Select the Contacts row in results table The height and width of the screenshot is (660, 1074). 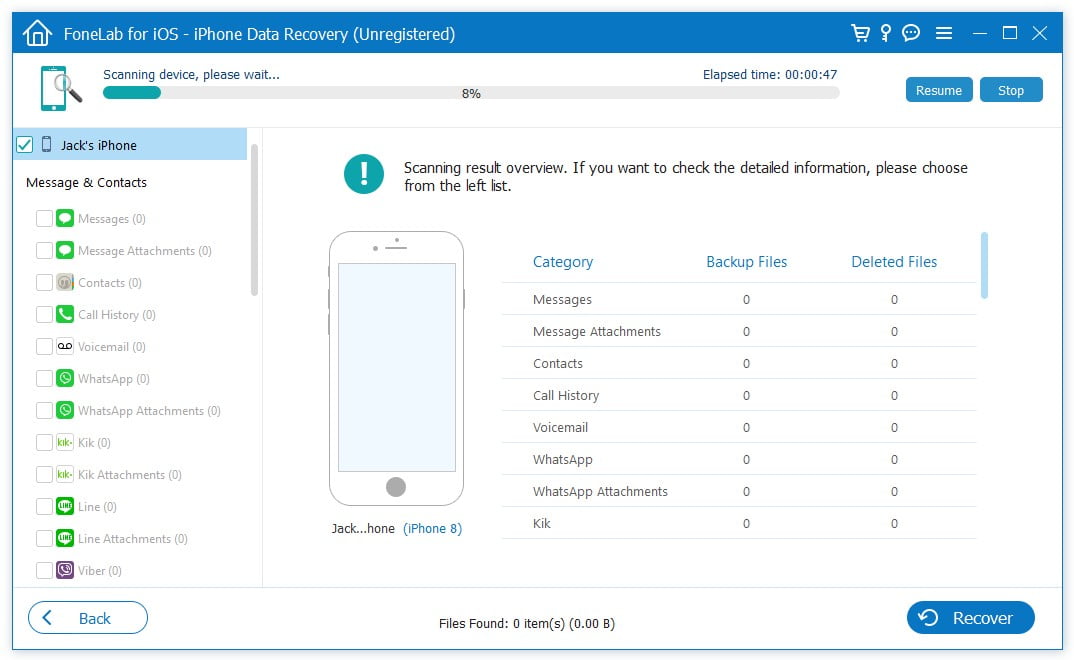739,364
